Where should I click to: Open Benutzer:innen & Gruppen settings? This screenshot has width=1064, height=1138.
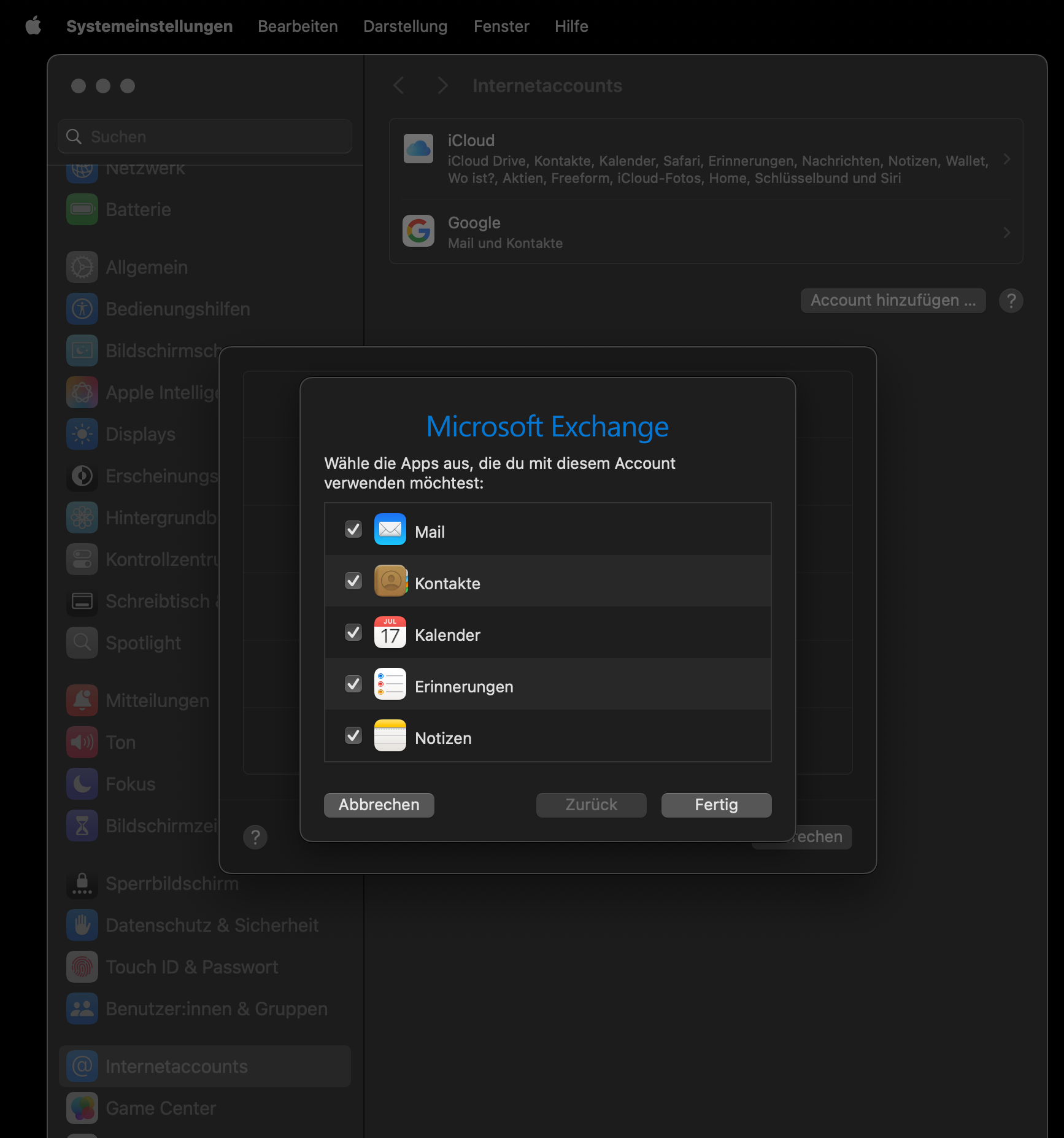(x=205, y=1008)
